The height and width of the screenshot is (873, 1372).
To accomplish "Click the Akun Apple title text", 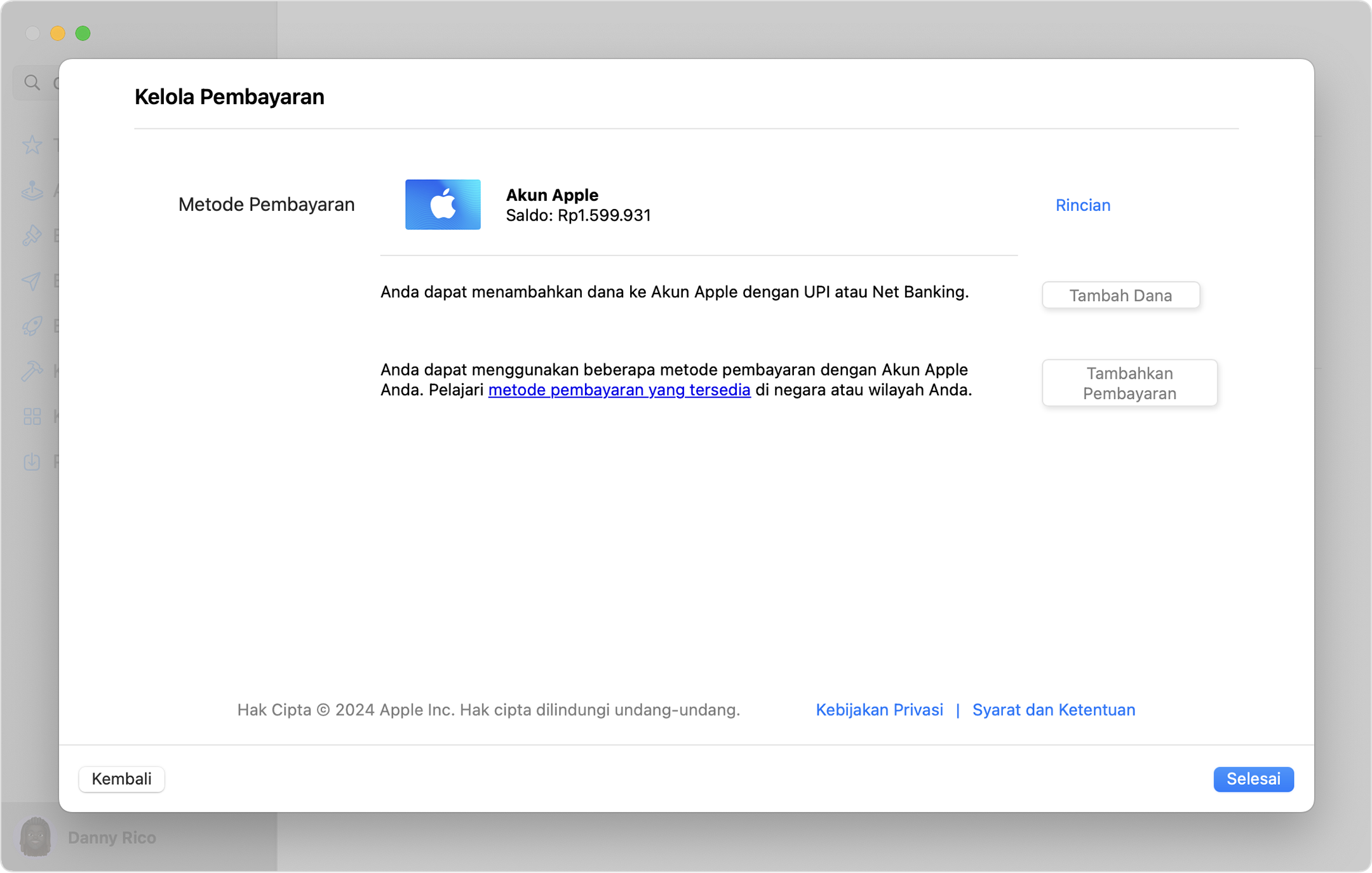I will tap(552, 195).
